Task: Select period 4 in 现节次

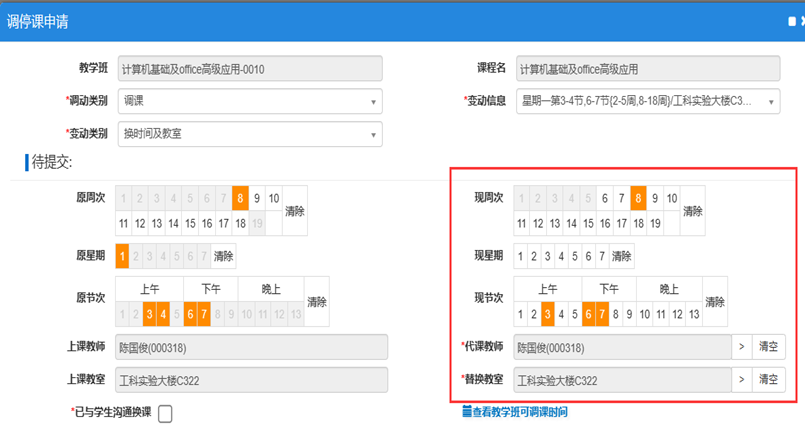Action: pyautogui.click(x=562, y=315)
